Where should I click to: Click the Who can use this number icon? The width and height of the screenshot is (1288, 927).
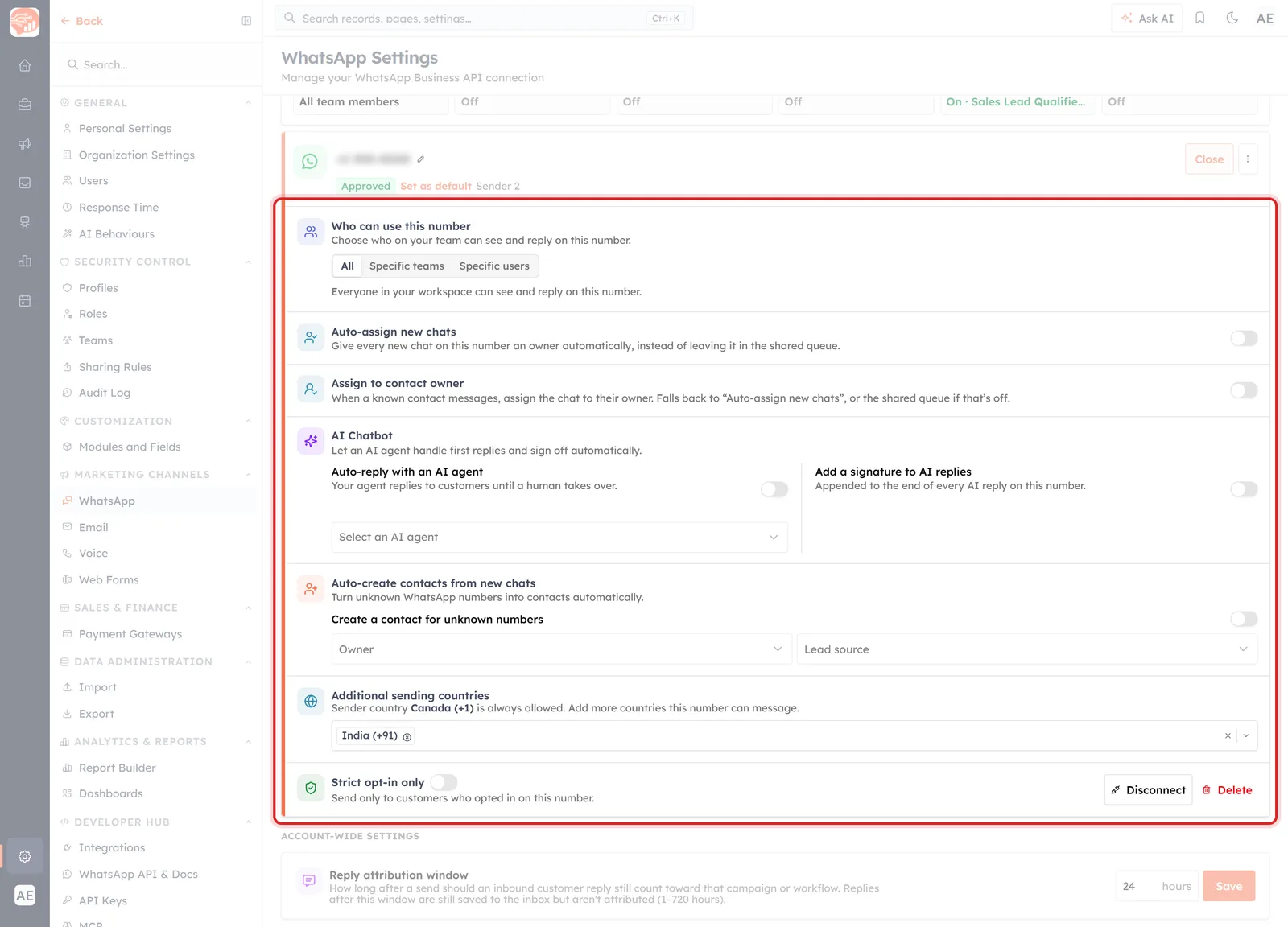tap(311, 232)
